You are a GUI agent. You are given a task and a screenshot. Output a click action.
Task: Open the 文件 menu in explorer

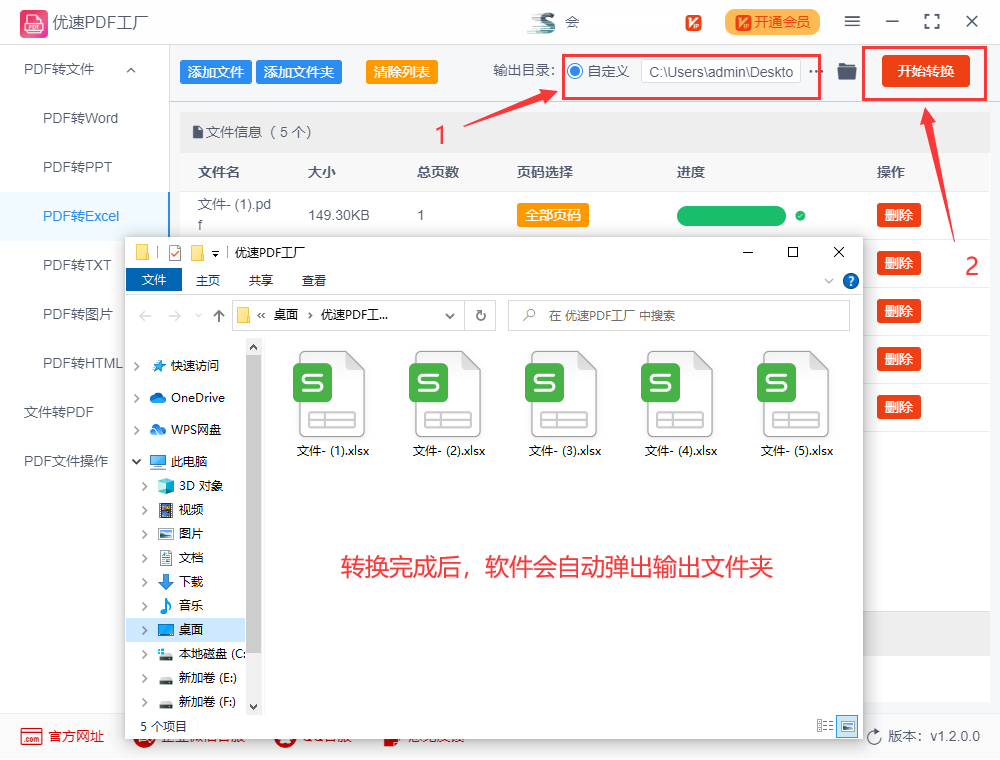tap(154, 280)
